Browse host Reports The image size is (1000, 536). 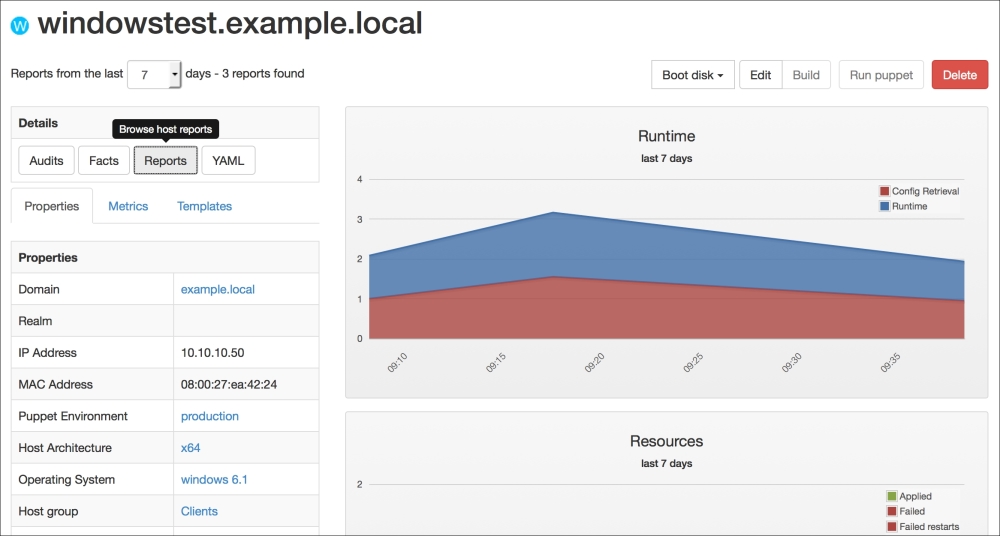click(165, 161)
